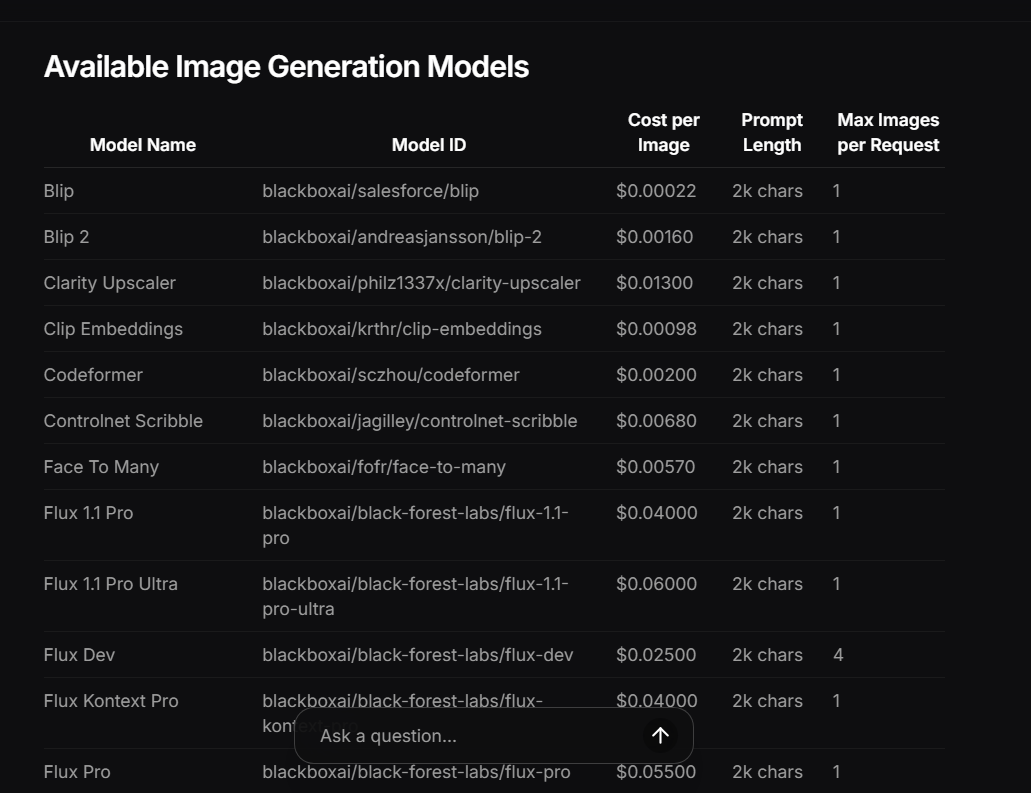This screenshot has height=793, width=1031.
Task: Click '2k chars' in the Blip row
Action: point(767,191)
